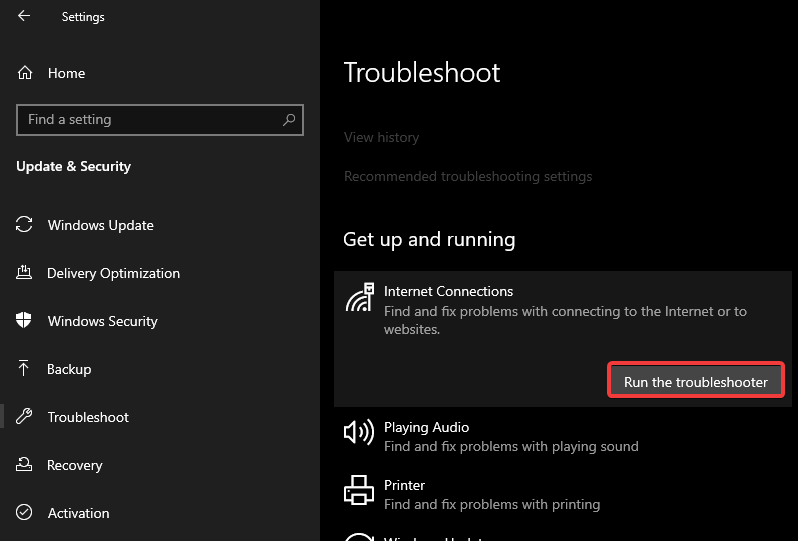Click the Delivery Optimization icon
Viewport: 798px width, 541px height.
tap(24, 273)
